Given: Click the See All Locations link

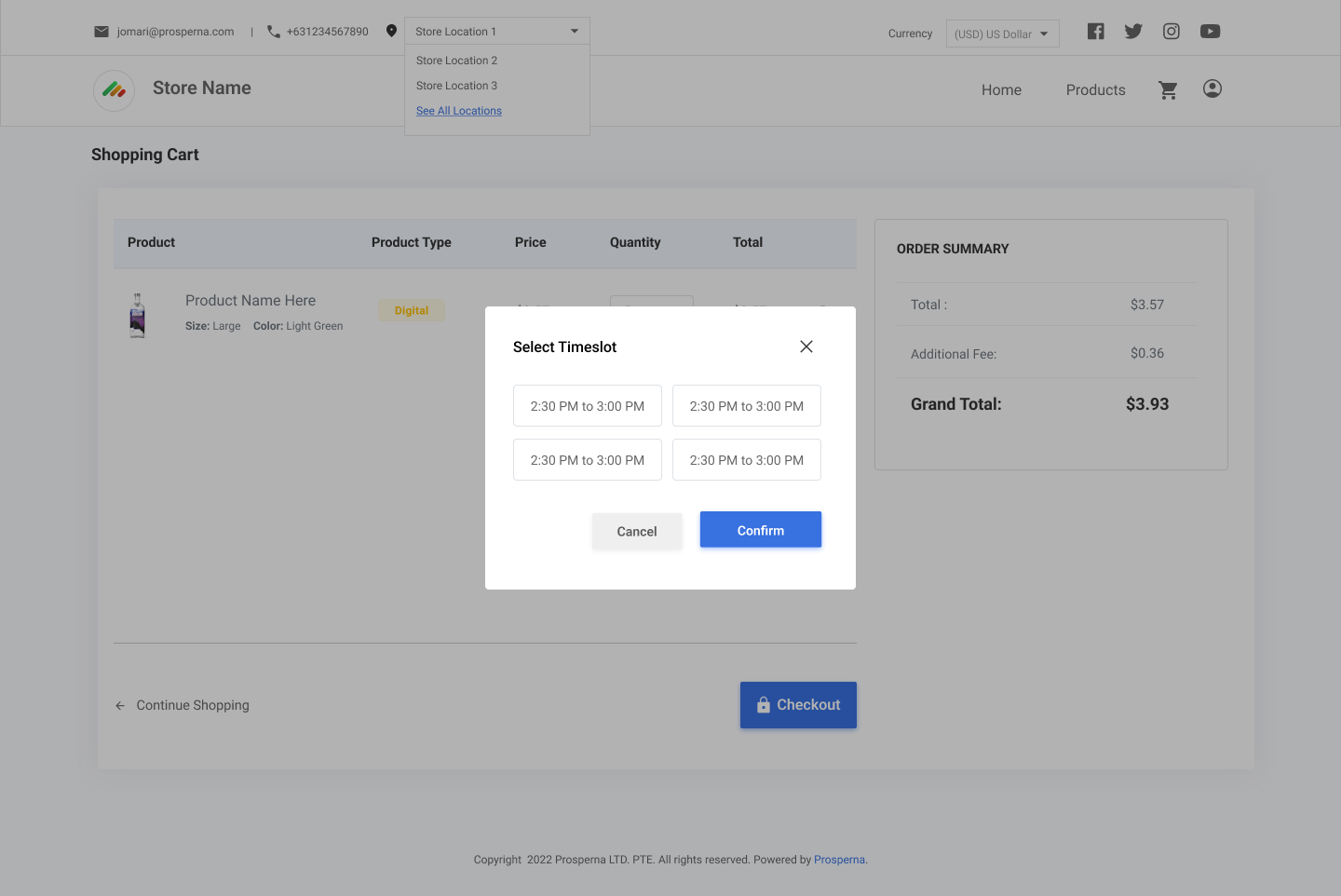Looking at the screenshot, I should pyautogui.click(x=459, y=111).
